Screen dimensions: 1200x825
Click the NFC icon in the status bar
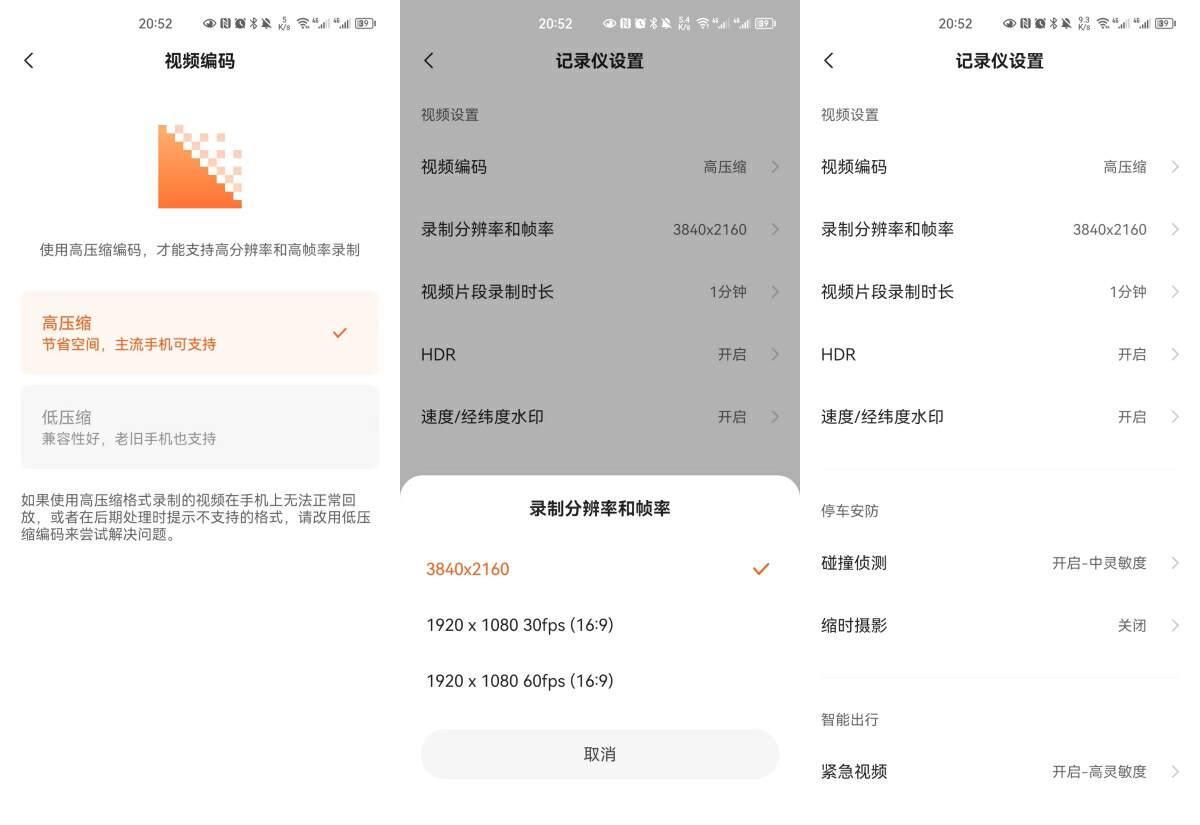(224, 23)
